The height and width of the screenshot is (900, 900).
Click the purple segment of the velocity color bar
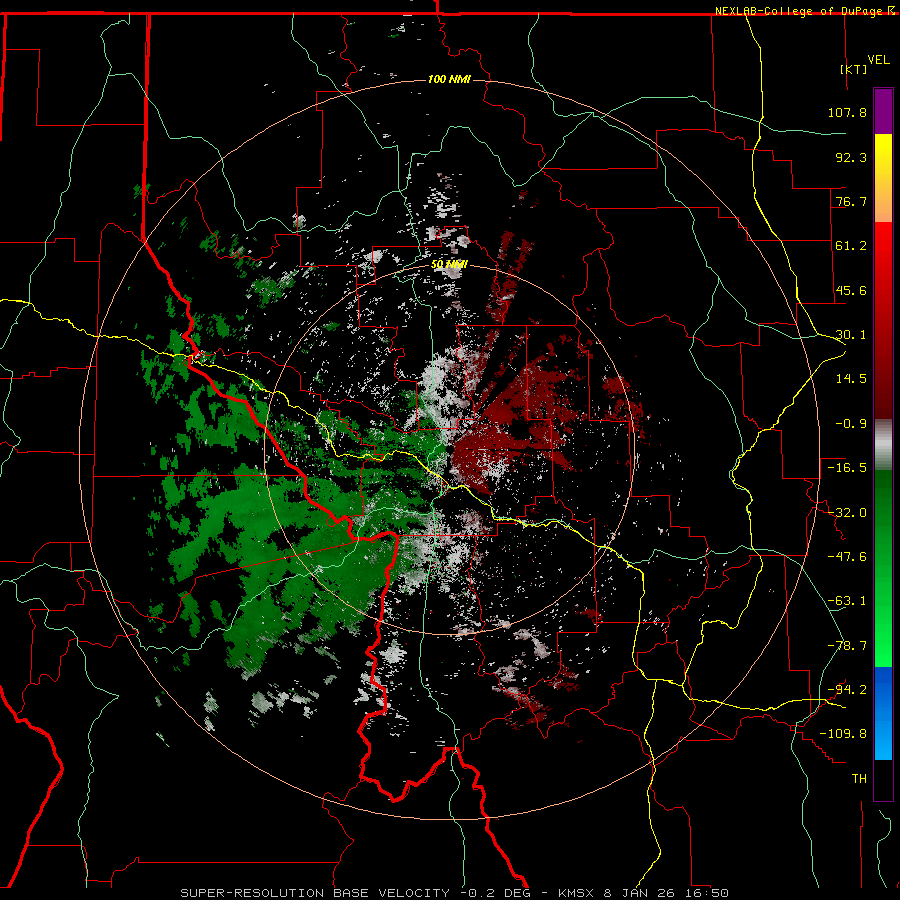pos(883,111)
